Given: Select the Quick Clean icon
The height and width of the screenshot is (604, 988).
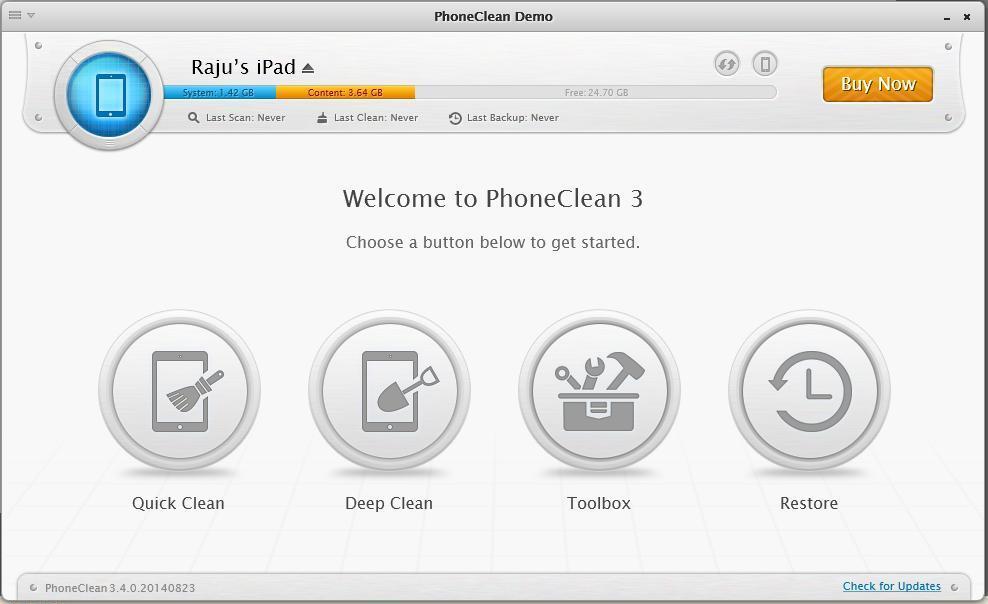Looking at the screenshot, I should 178,391.
